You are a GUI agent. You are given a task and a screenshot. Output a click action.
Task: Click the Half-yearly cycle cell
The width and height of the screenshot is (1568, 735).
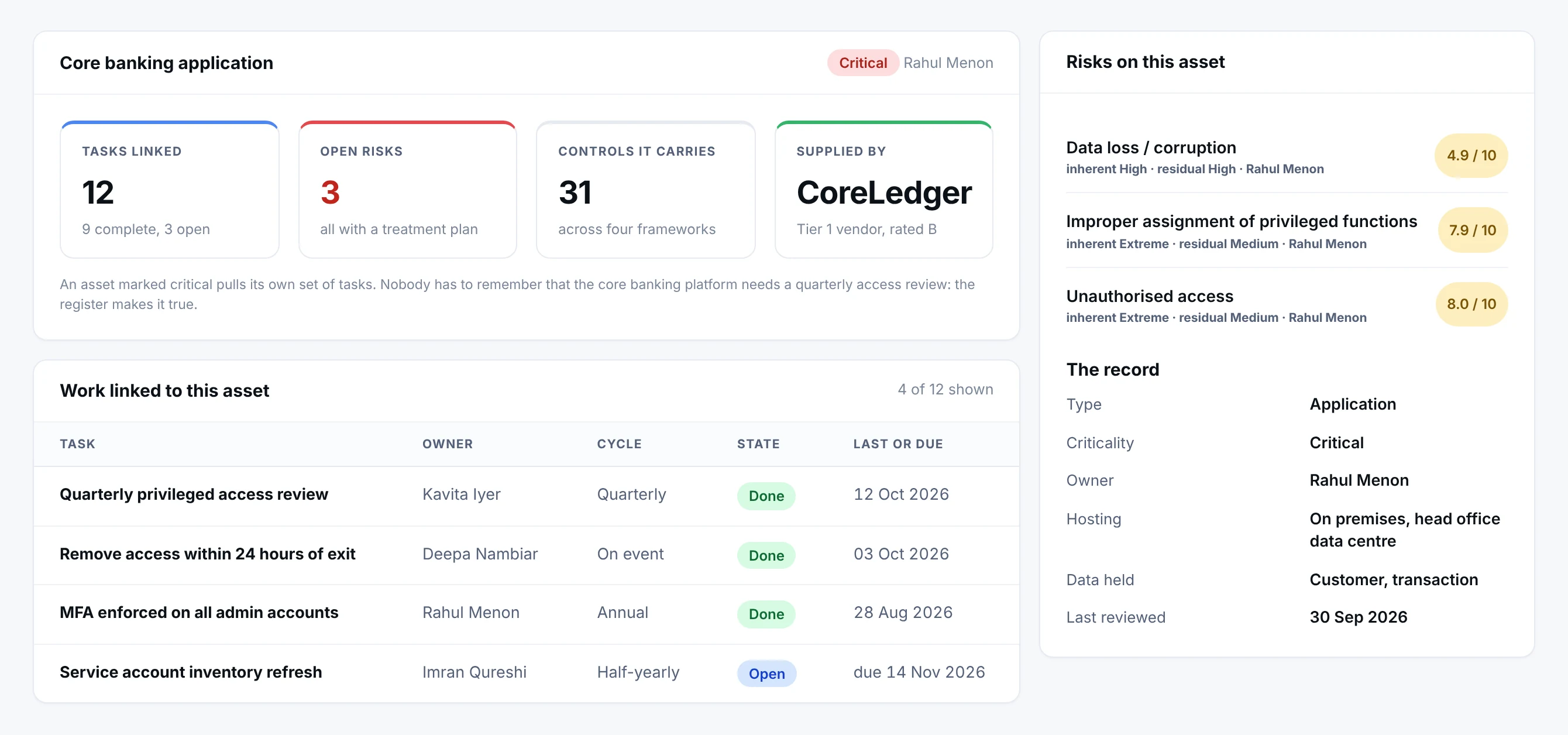638,672
